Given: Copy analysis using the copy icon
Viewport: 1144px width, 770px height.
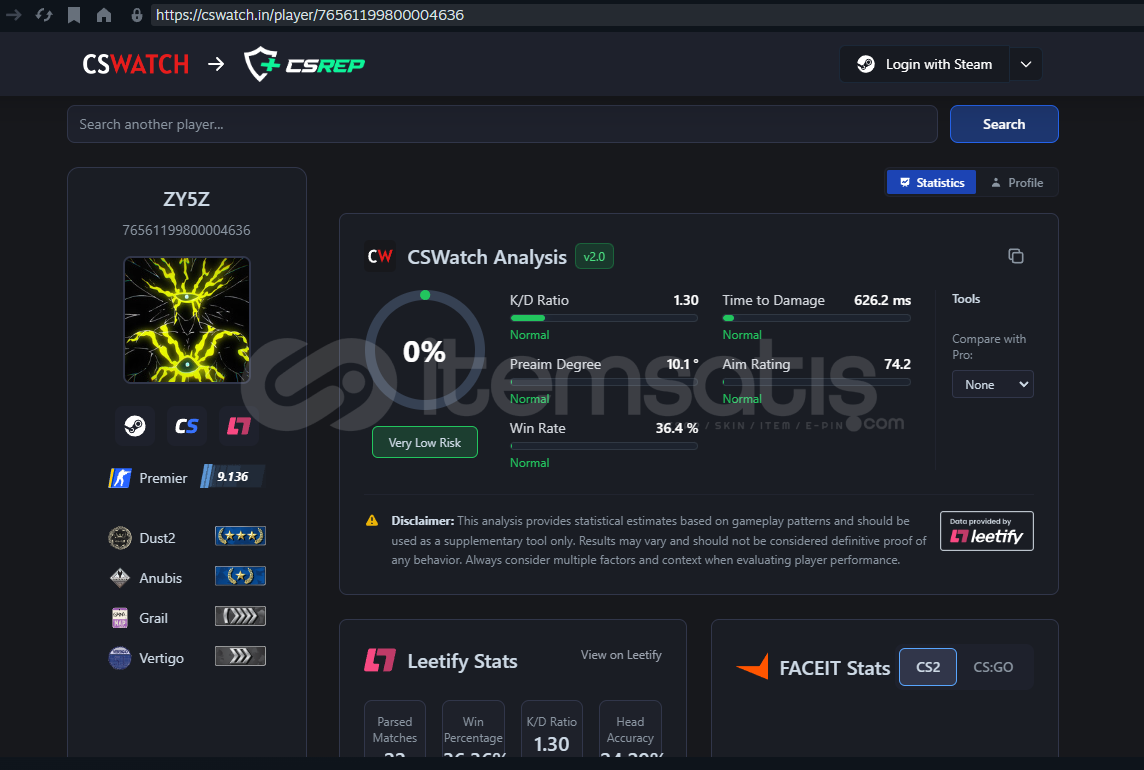Looking at the screenshot, I should (x=1016, y=256).
